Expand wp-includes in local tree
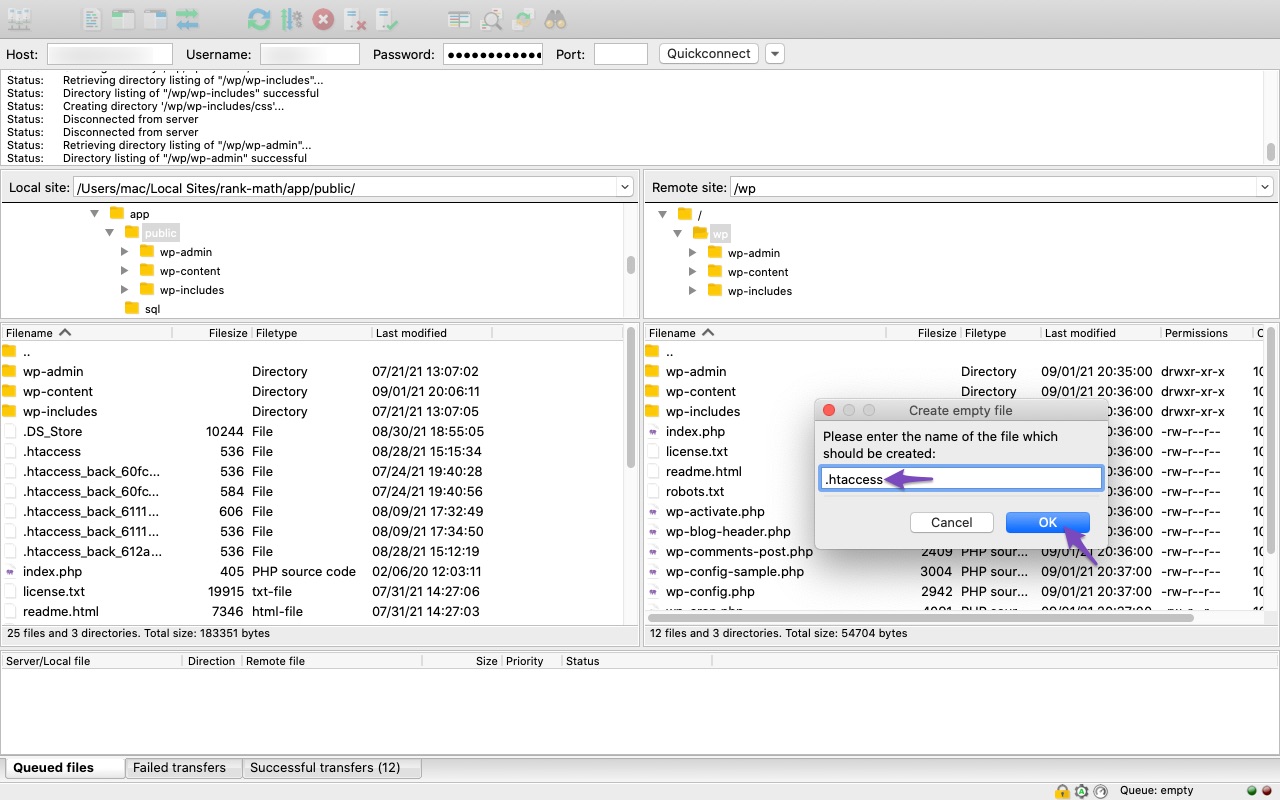Image resolution: width=1280 pixels, height=800 pixels. coord(125,290)
